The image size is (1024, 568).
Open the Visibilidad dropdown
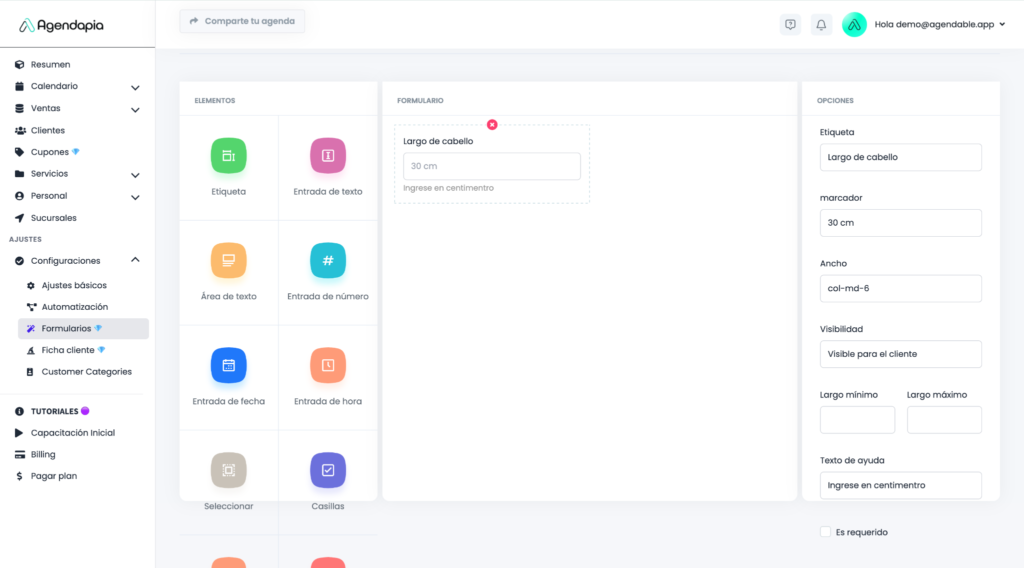pyautogui.click(x=900, y=354)
